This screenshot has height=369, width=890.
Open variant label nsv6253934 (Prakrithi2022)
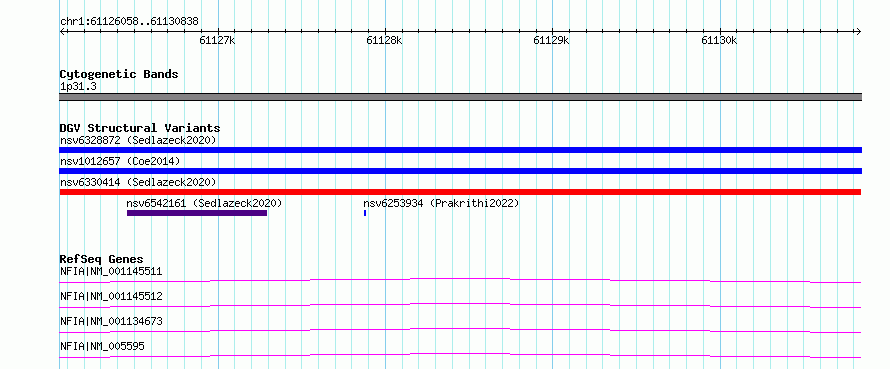pyautogui.click(x=441, y=203)
